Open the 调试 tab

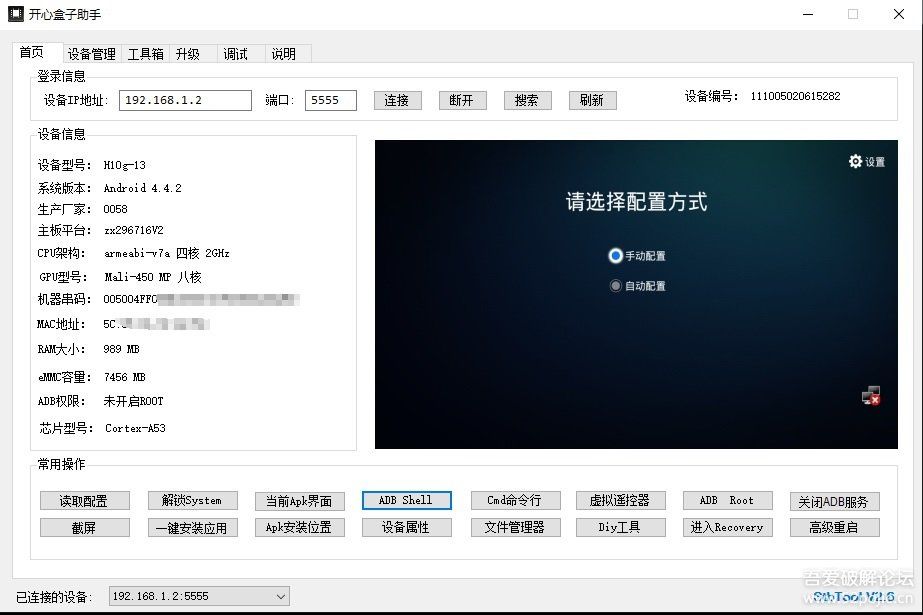[x=235, y=54]
